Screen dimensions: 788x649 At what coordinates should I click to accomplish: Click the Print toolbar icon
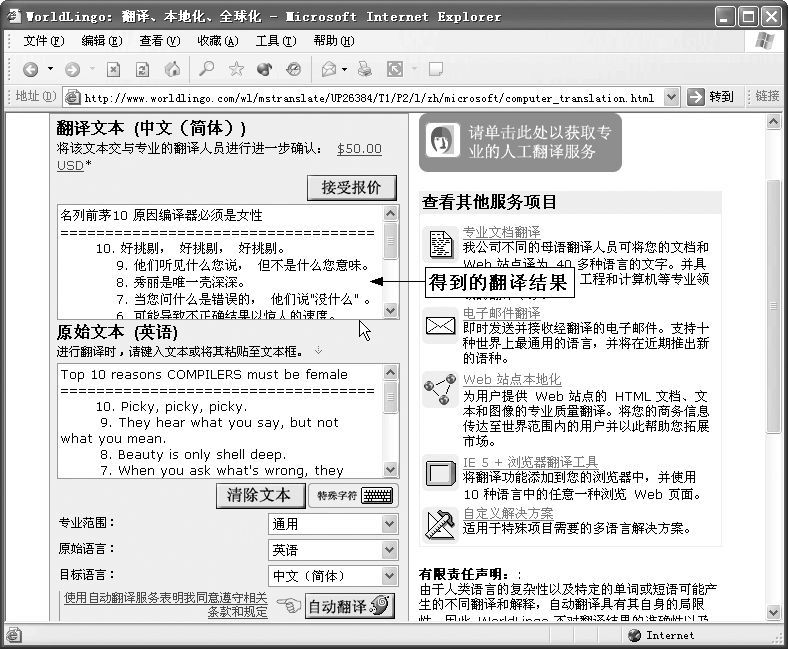(x=365, y=69)
